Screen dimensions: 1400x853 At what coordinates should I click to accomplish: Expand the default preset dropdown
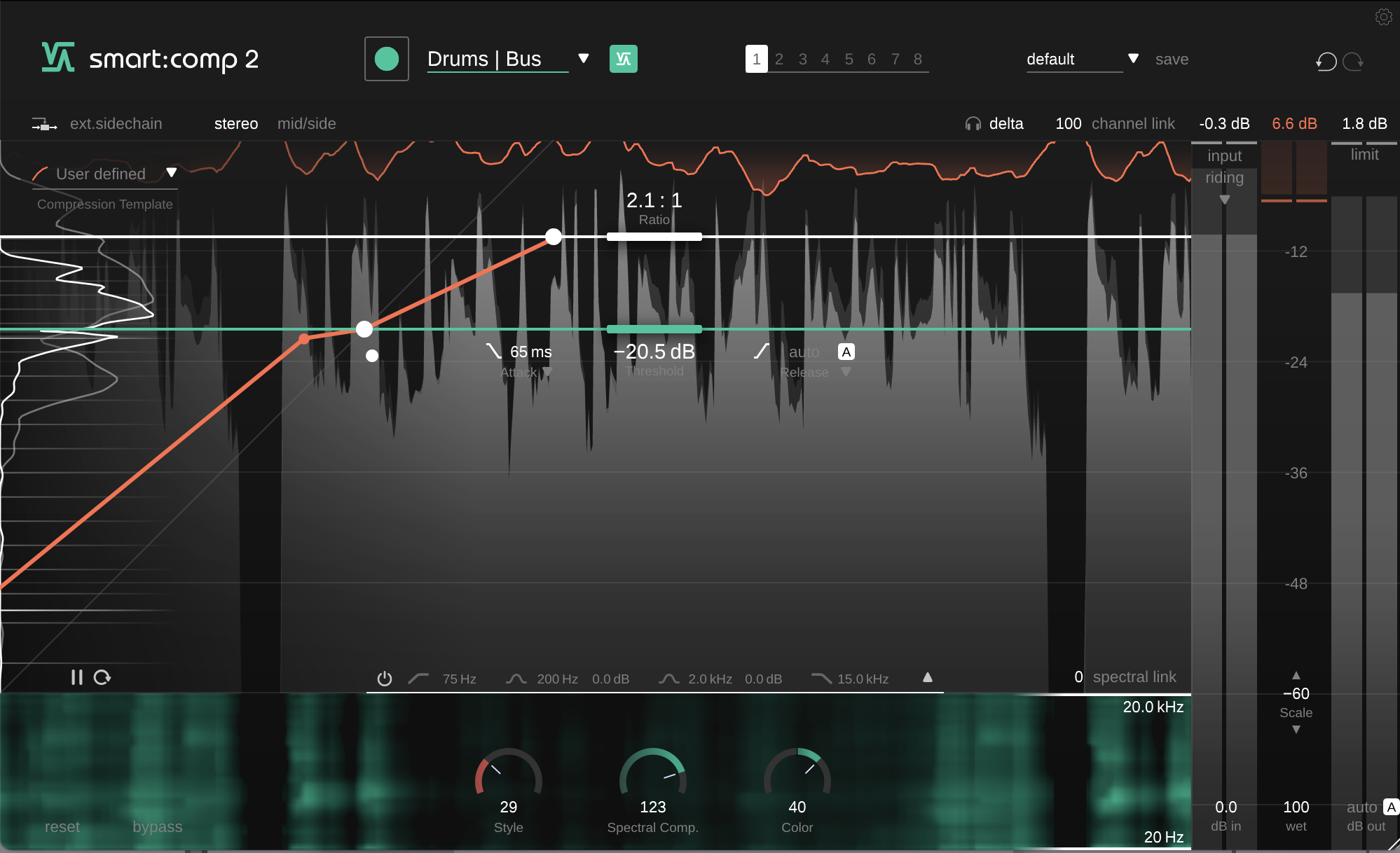(1133, 59)
